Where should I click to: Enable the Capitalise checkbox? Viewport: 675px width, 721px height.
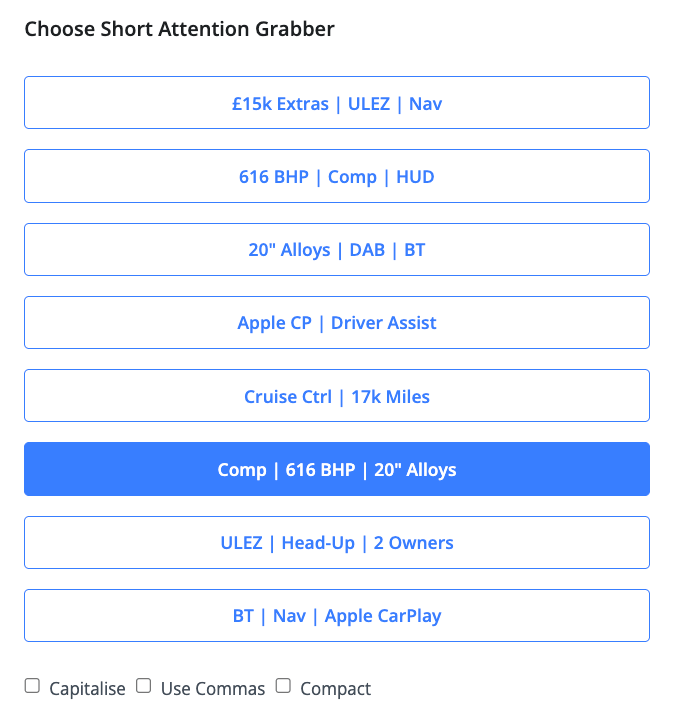32,686
